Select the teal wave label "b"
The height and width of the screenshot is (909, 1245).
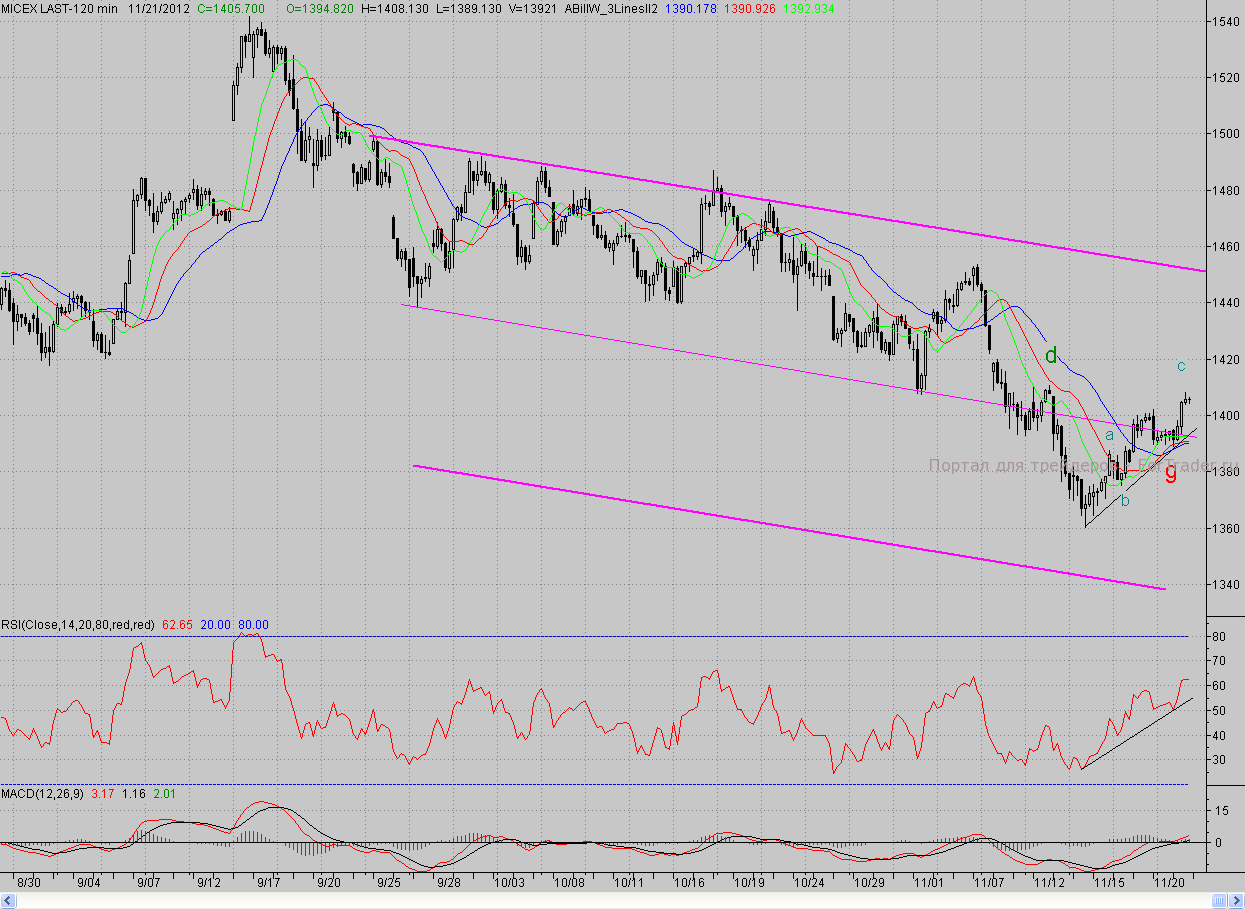pyautogui.click(x=1125, y=500)
